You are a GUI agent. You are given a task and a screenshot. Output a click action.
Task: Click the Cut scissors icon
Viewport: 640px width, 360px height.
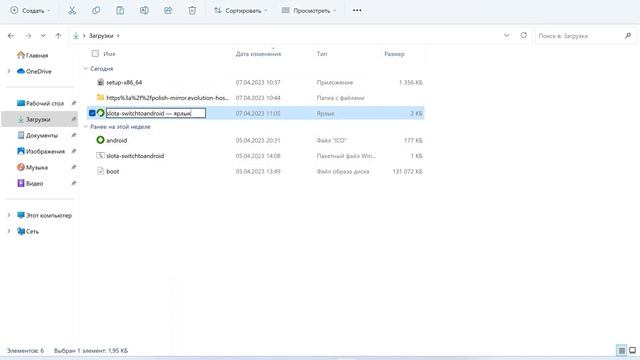point(72,11)
